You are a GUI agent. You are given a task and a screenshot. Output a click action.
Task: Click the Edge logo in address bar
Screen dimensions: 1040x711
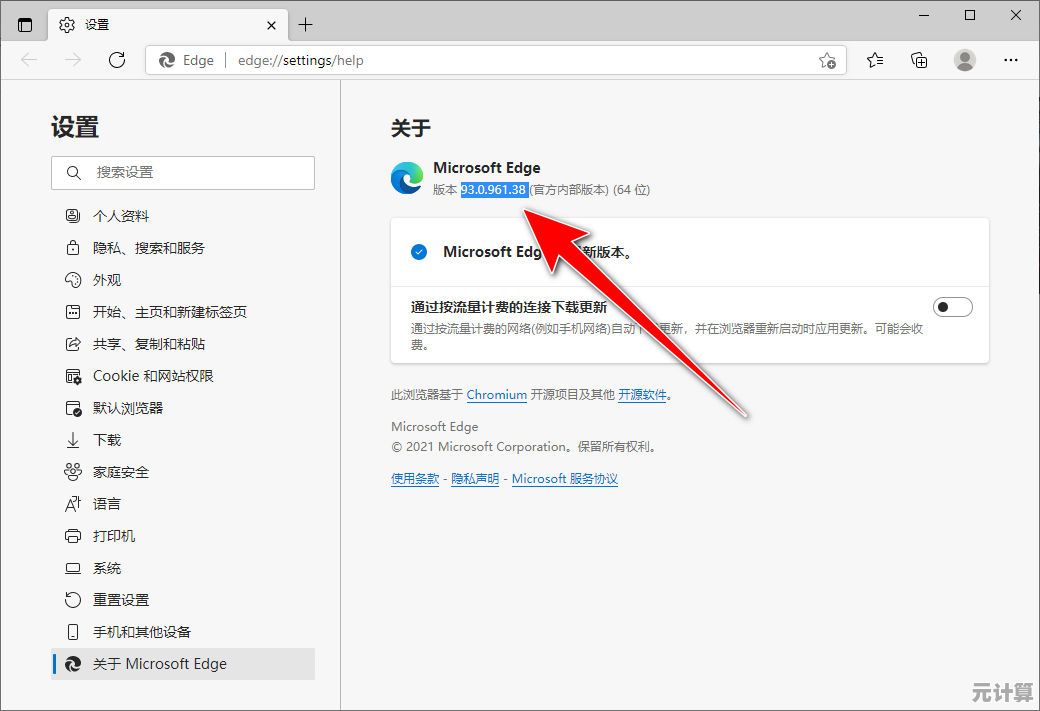(x=166, y=60)
